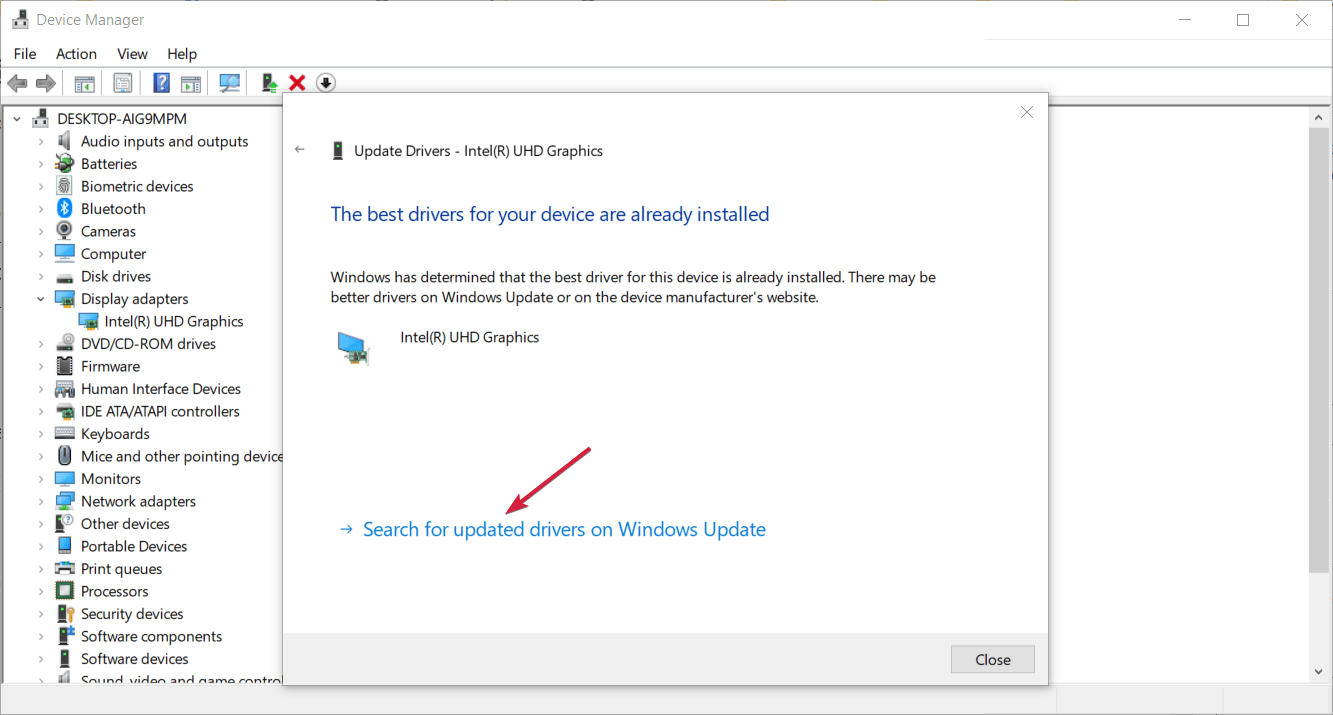1333x715 pixels.
Task: Expand the Display adapters category
Action: (x=40, y=298)
